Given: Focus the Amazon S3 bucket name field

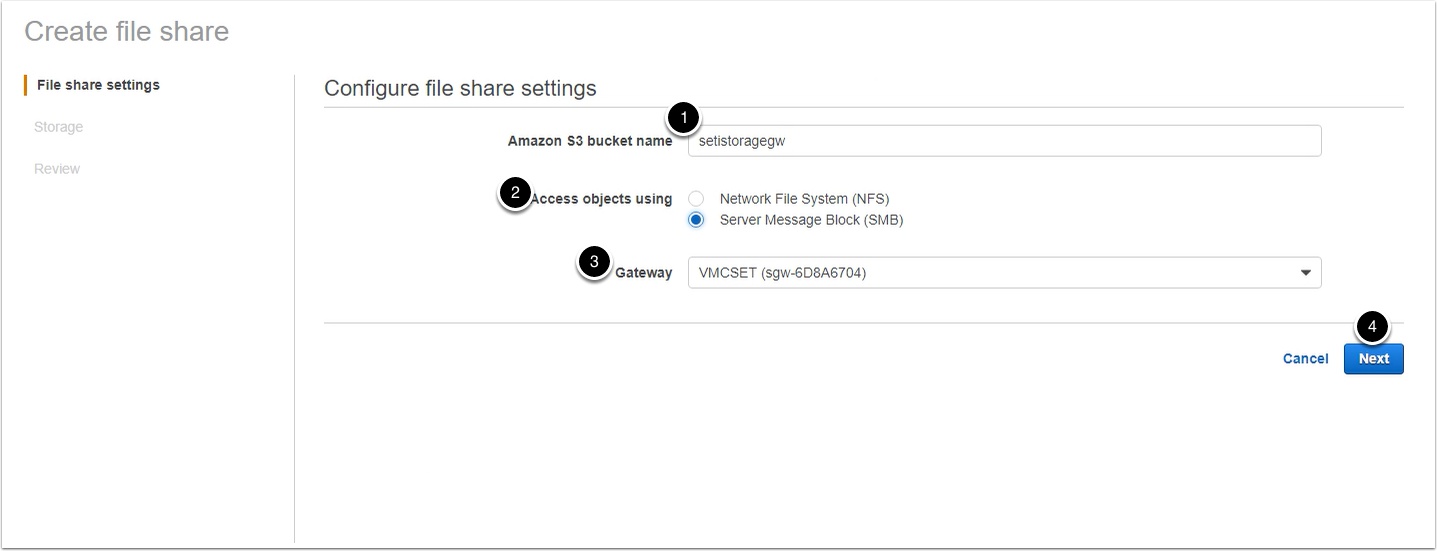Looking at the screenshot, I should pos(1004,141).
